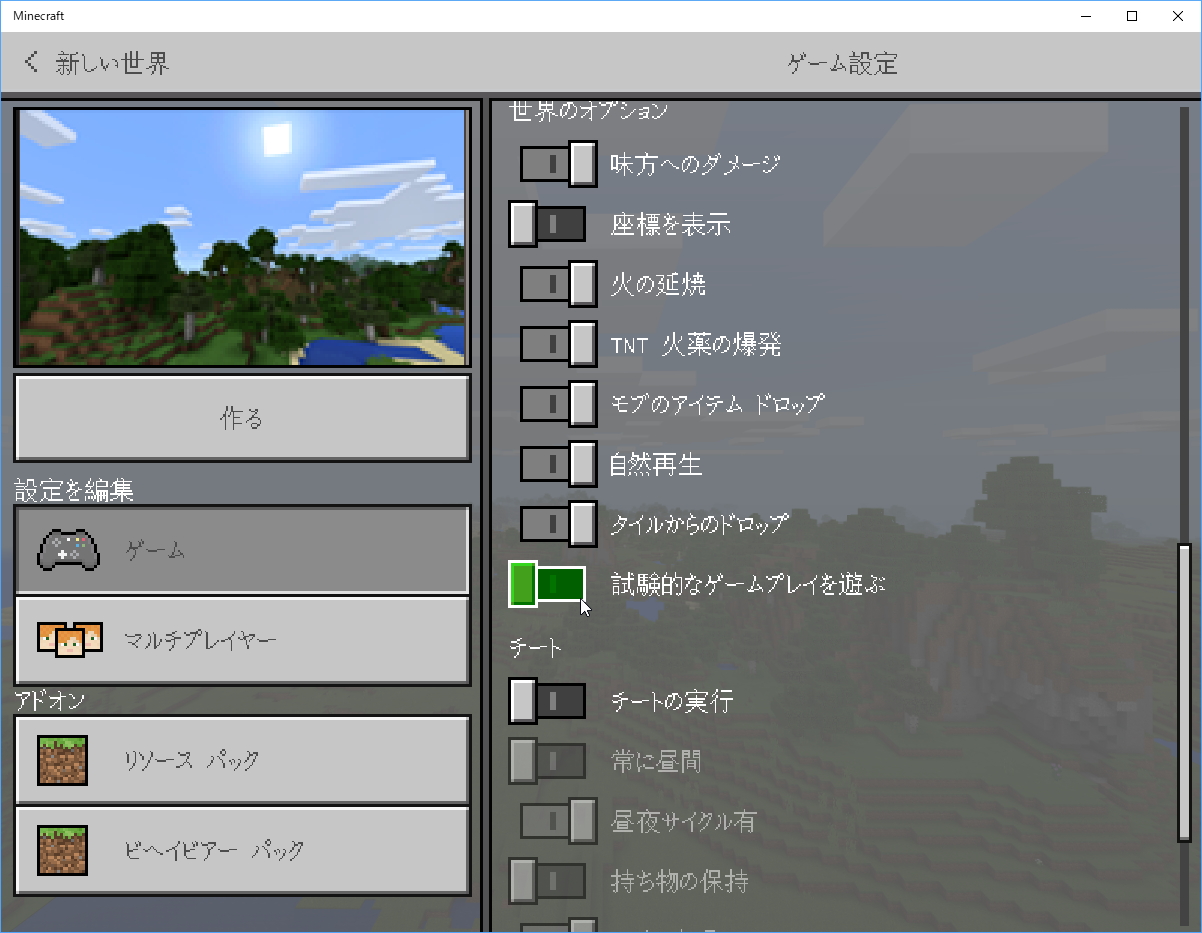
Task: Click the game controller icon
Action: [x=68, y=550]
